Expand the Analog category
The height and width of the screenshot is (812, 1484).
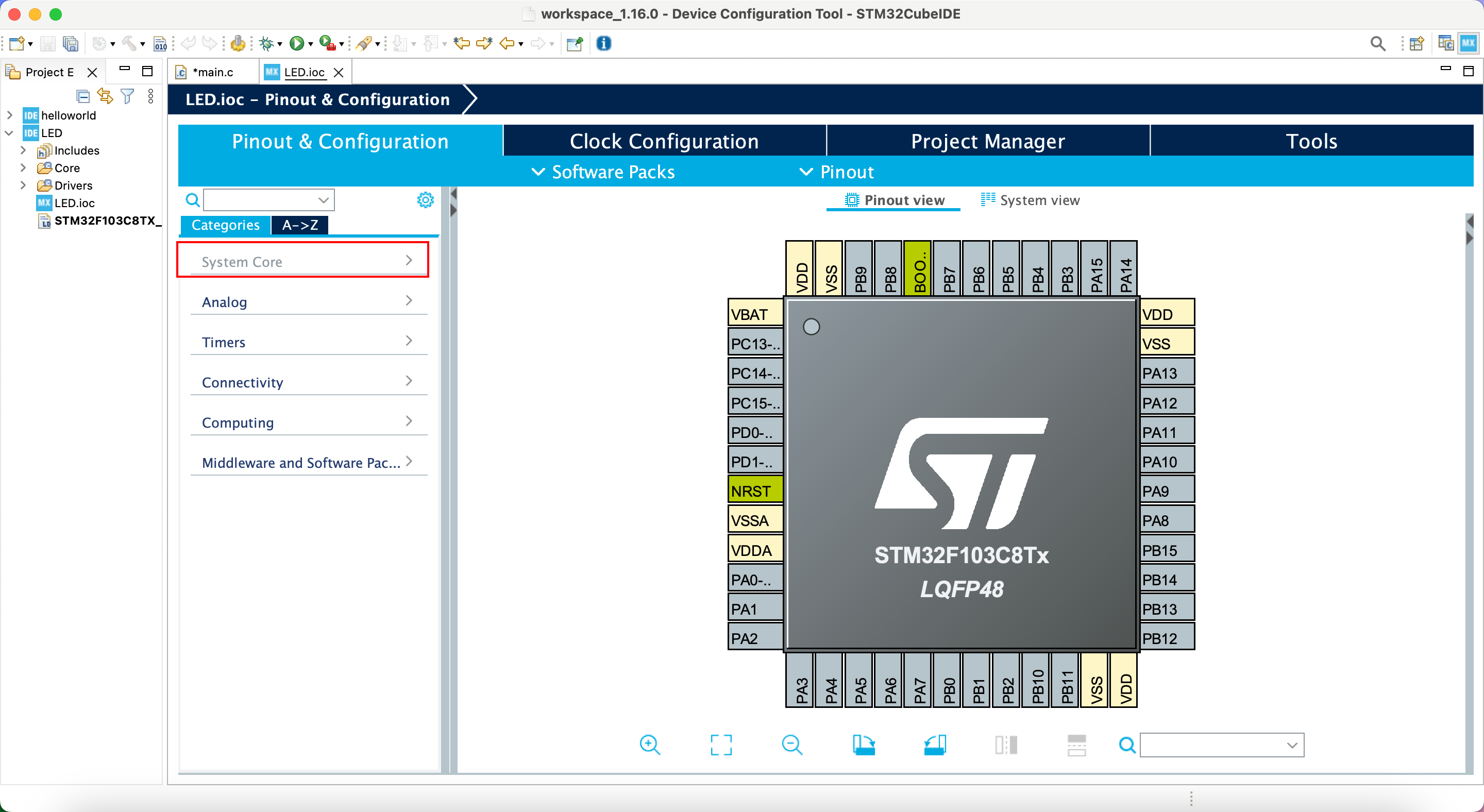(x=308, y=301)
